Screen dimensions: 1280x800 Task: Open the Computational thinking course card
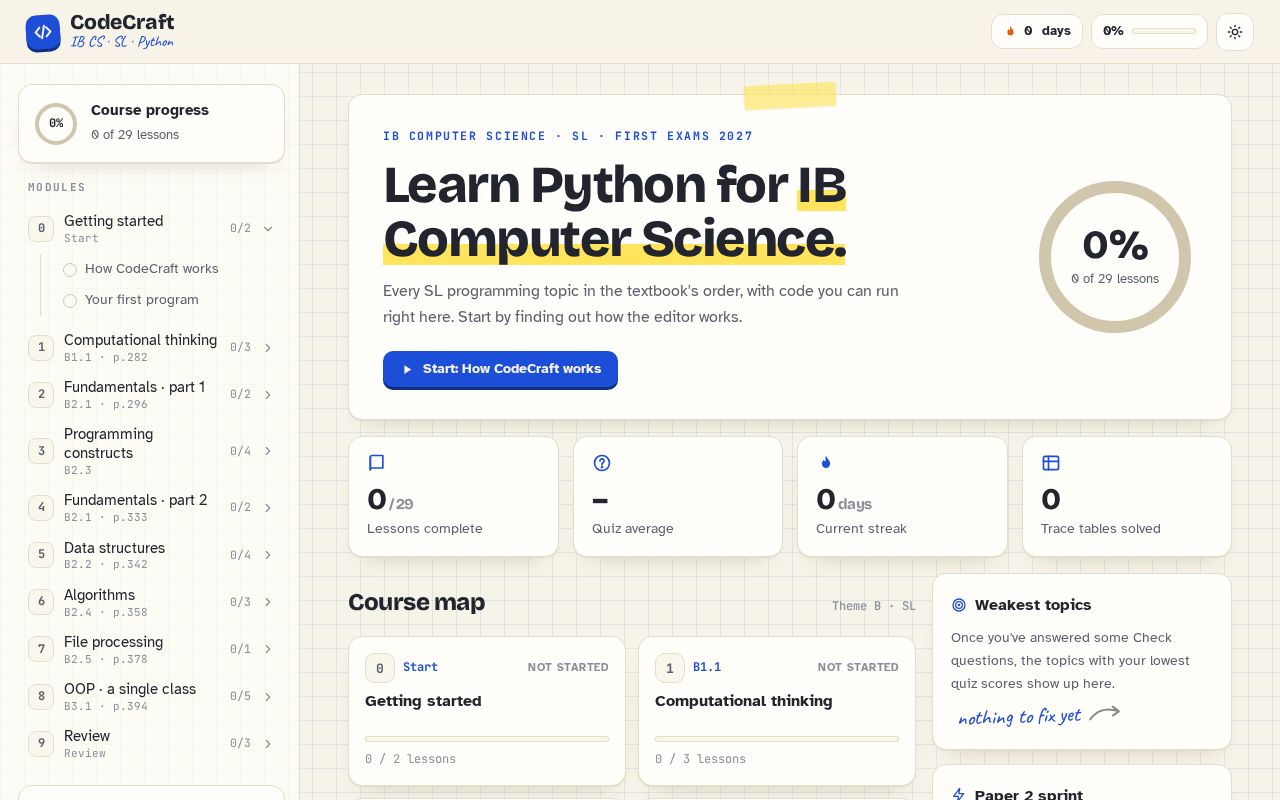[777, 711]
